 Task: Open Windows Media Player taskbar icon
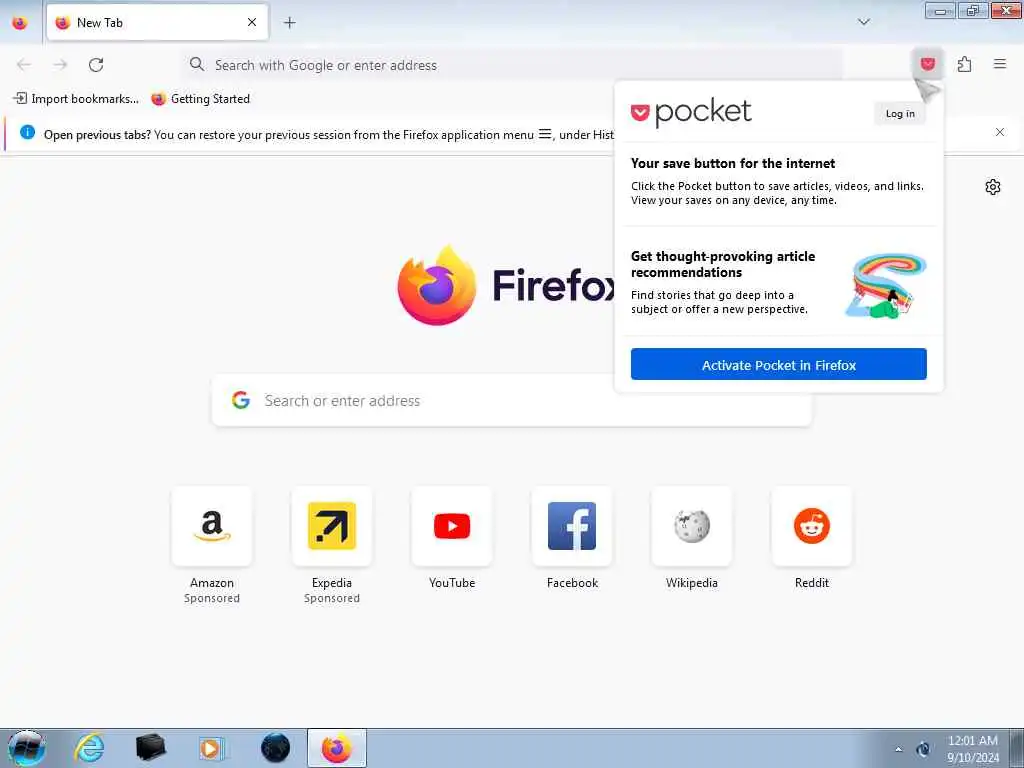(211, 748)
